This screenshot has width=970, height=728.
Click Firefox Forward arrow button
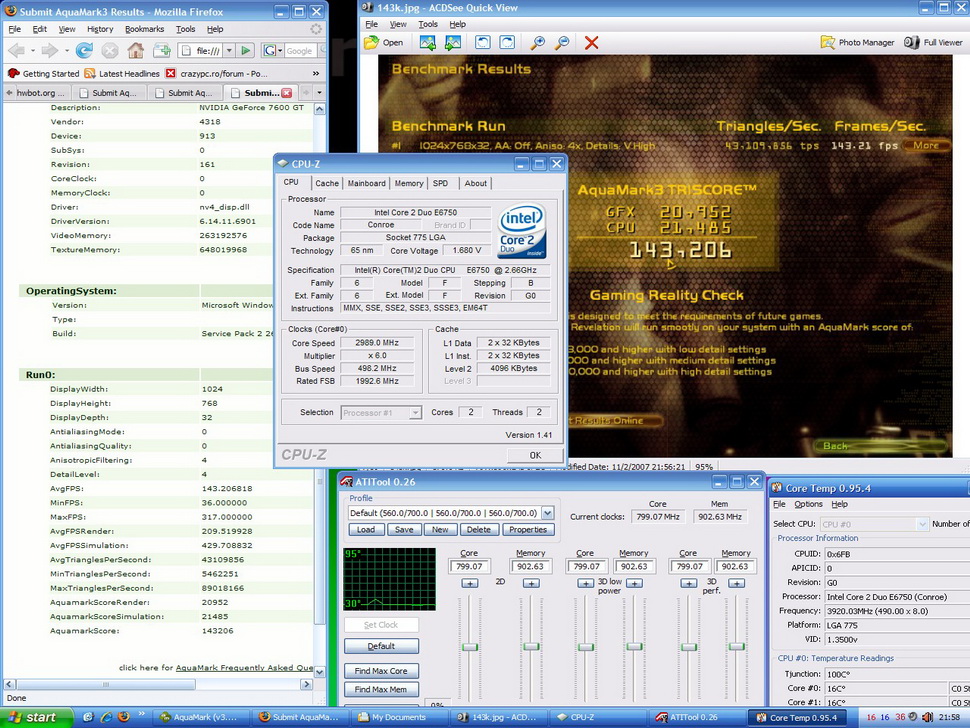point(49,51)
